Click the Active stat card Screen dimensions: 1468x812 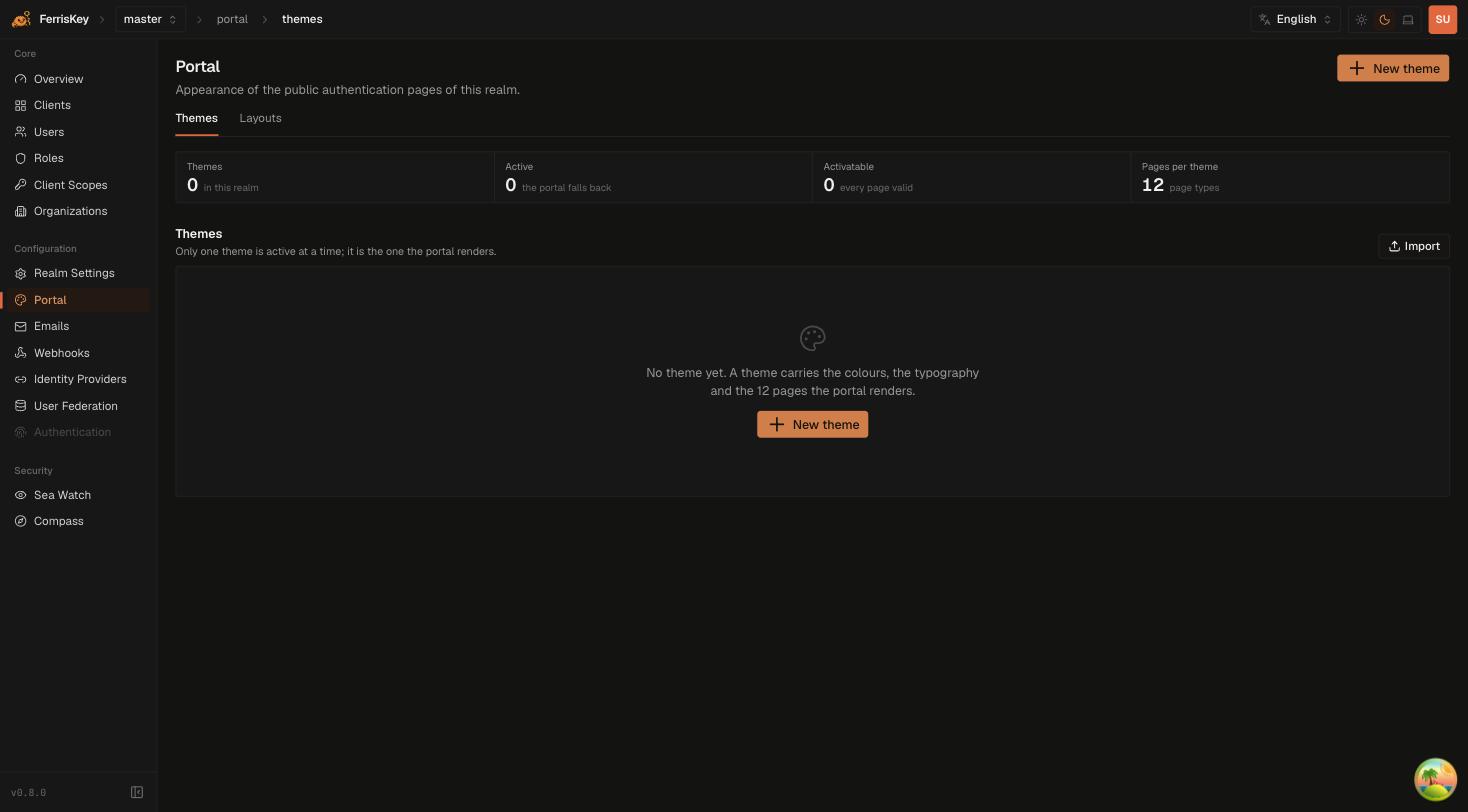(653, 177)
